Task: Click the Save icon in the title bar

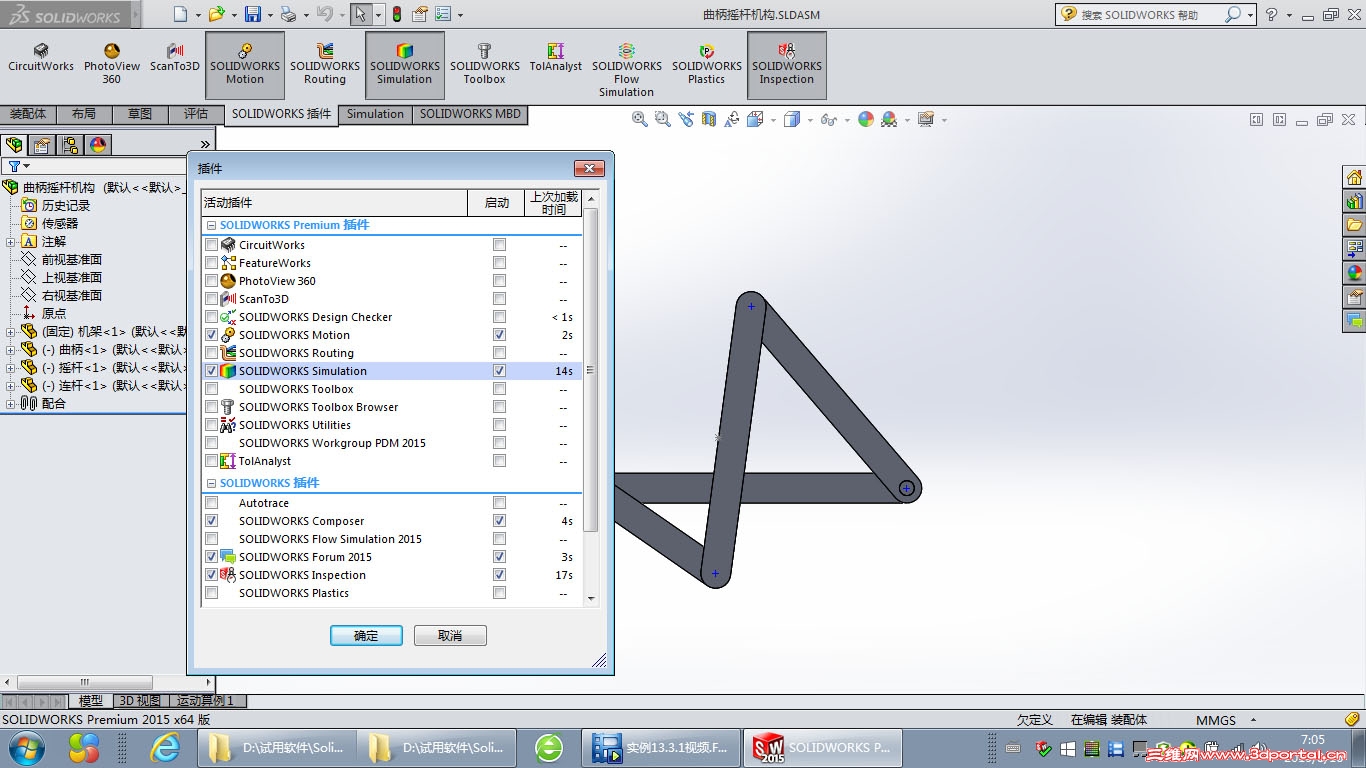Action: 253,14
